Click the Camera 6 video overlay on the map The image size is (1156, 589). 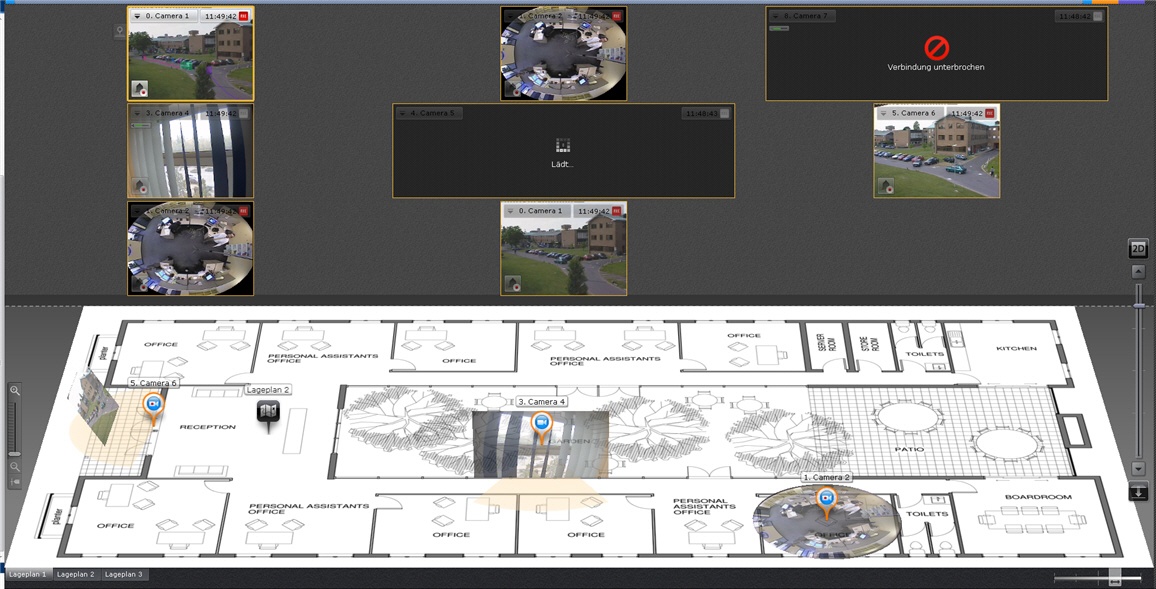coord(97,407)
